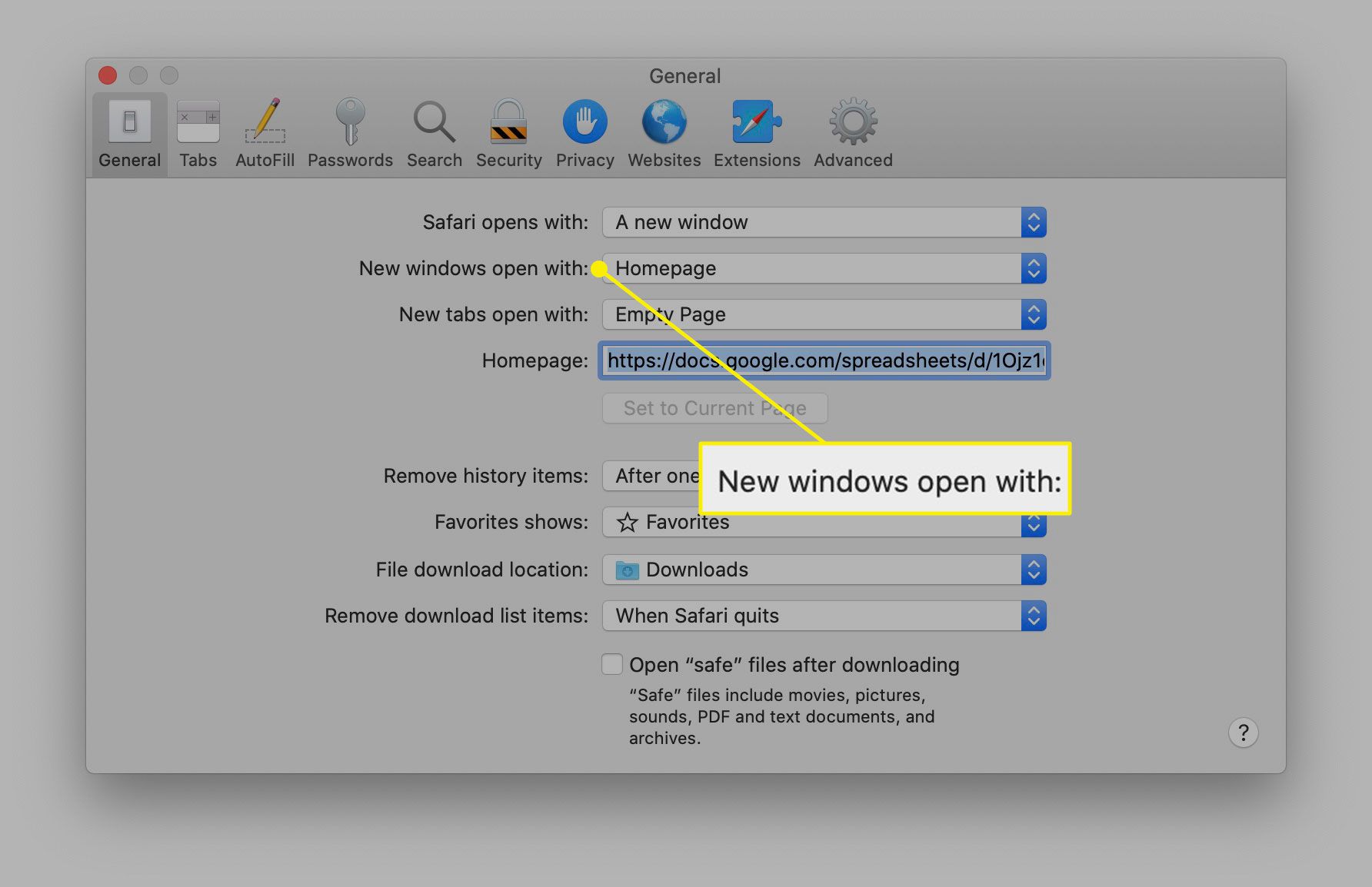This screenshot has height=887, width=1372.
Task: Open Advanced preferences gear icon
Action: point(854,121)
